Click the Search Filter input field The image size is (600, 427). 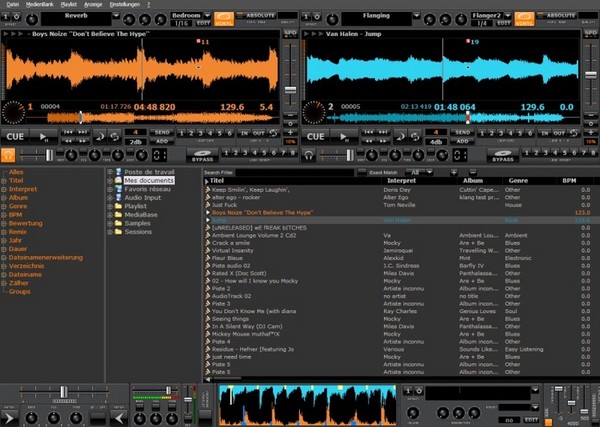(x=295, y=173)
